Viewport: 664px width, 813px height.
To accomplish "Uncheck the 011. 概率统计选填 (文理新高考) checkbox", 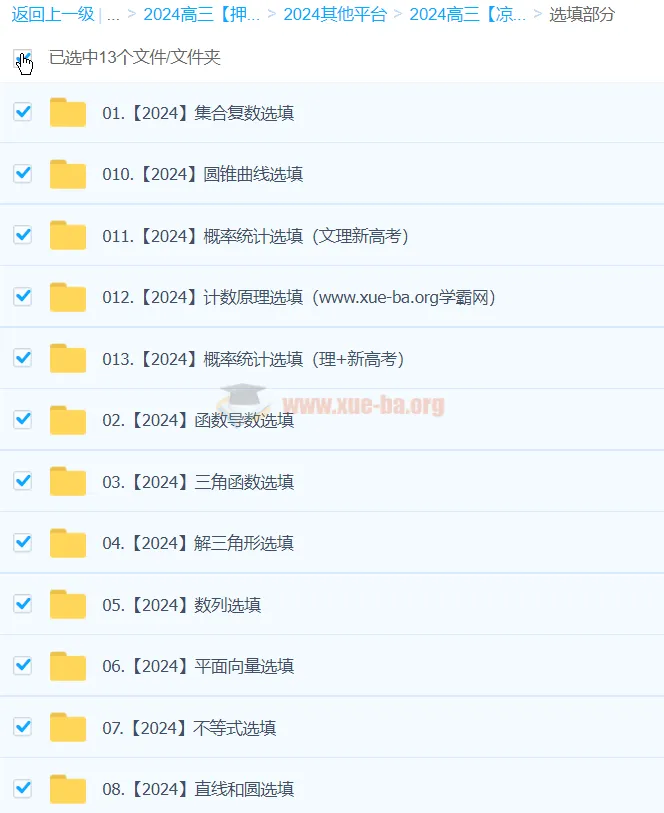I will [23, 235].
